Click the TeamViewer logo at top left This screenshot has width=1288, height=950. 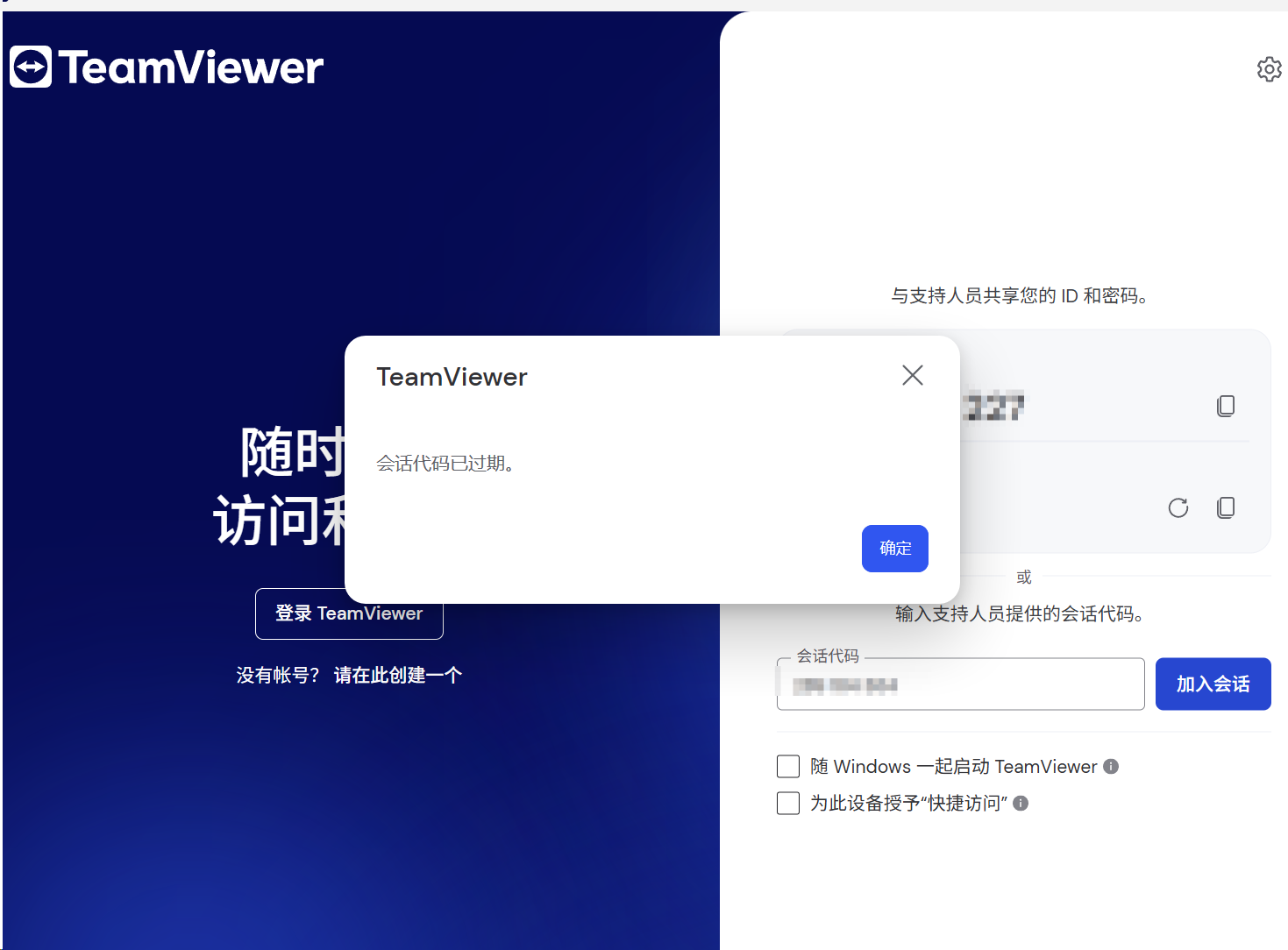click(167, 67)
